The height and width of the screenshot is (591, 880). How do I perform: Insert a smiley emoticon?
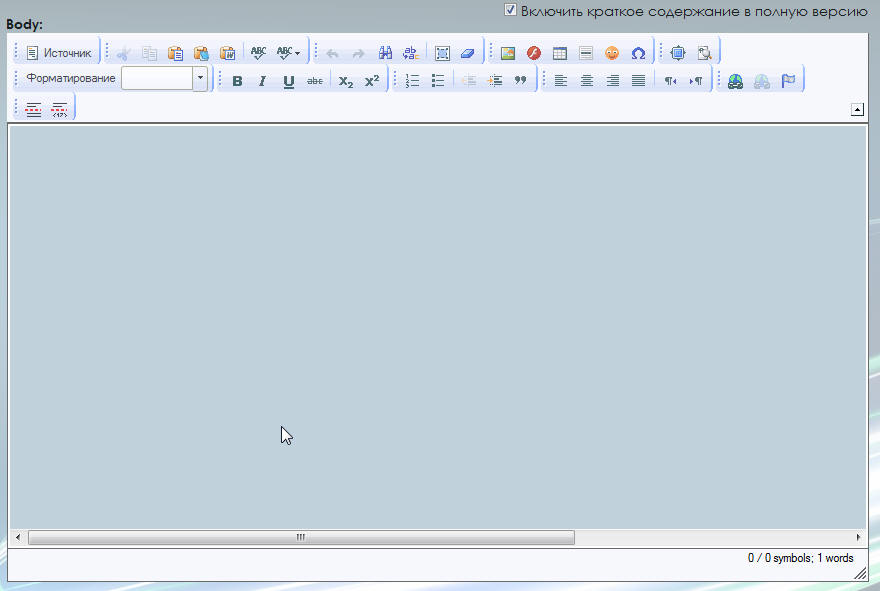612,53
